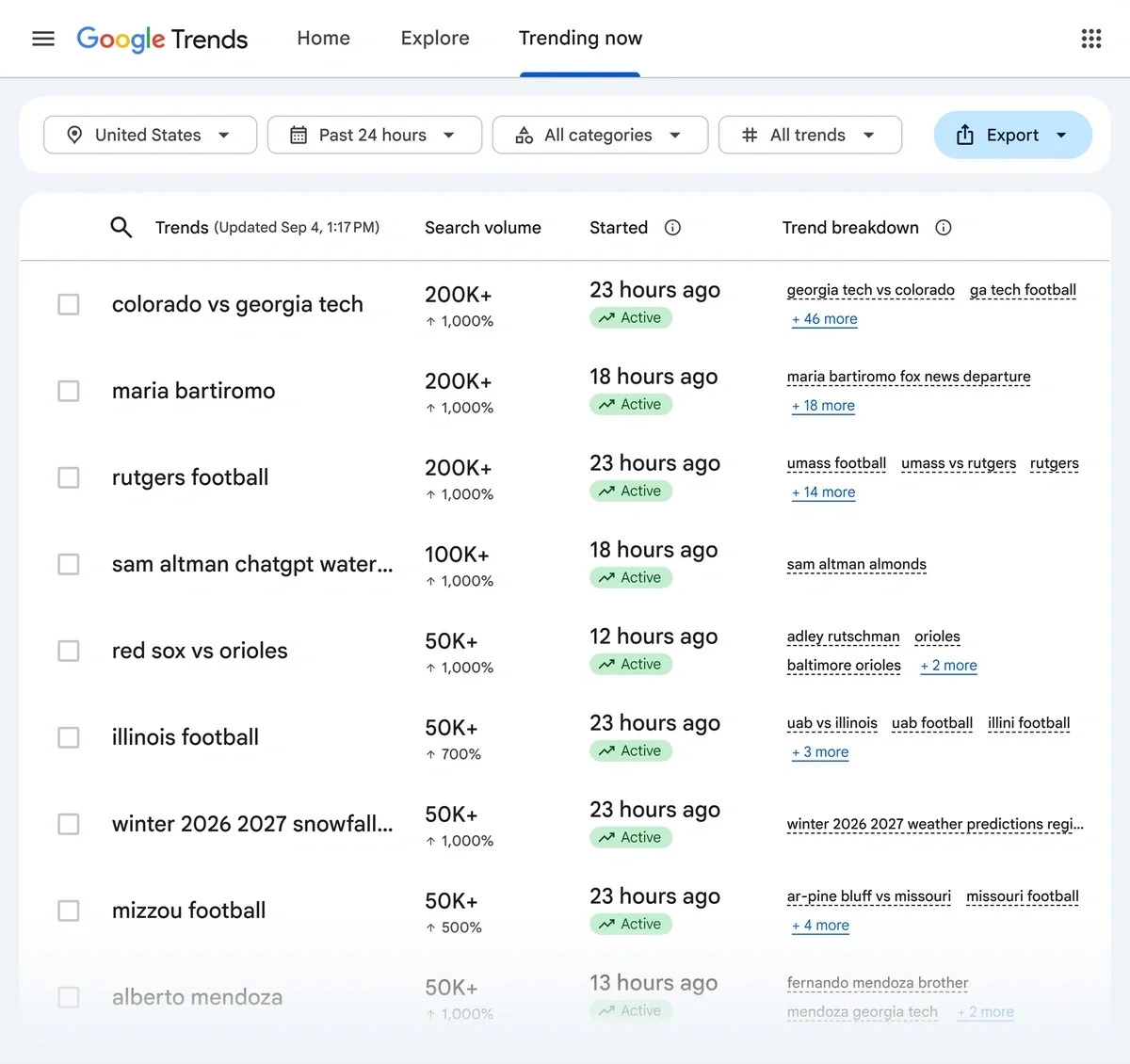Viewport: 1130px width, 1064px height.
Task: Open winter 2026 2027 weather predictions link
Action: pyautogui.click(x=935, y=824)
